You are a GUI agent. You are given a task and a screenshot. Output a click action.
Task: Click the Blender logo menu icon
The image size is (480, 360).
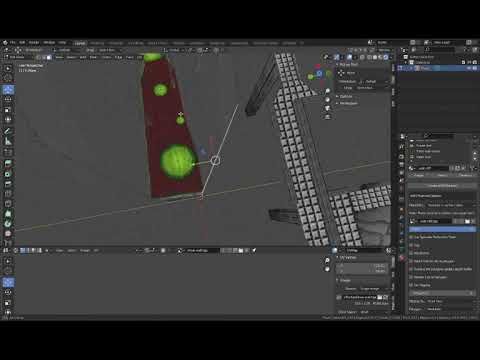pyautogui.click(x=5, y=42)
